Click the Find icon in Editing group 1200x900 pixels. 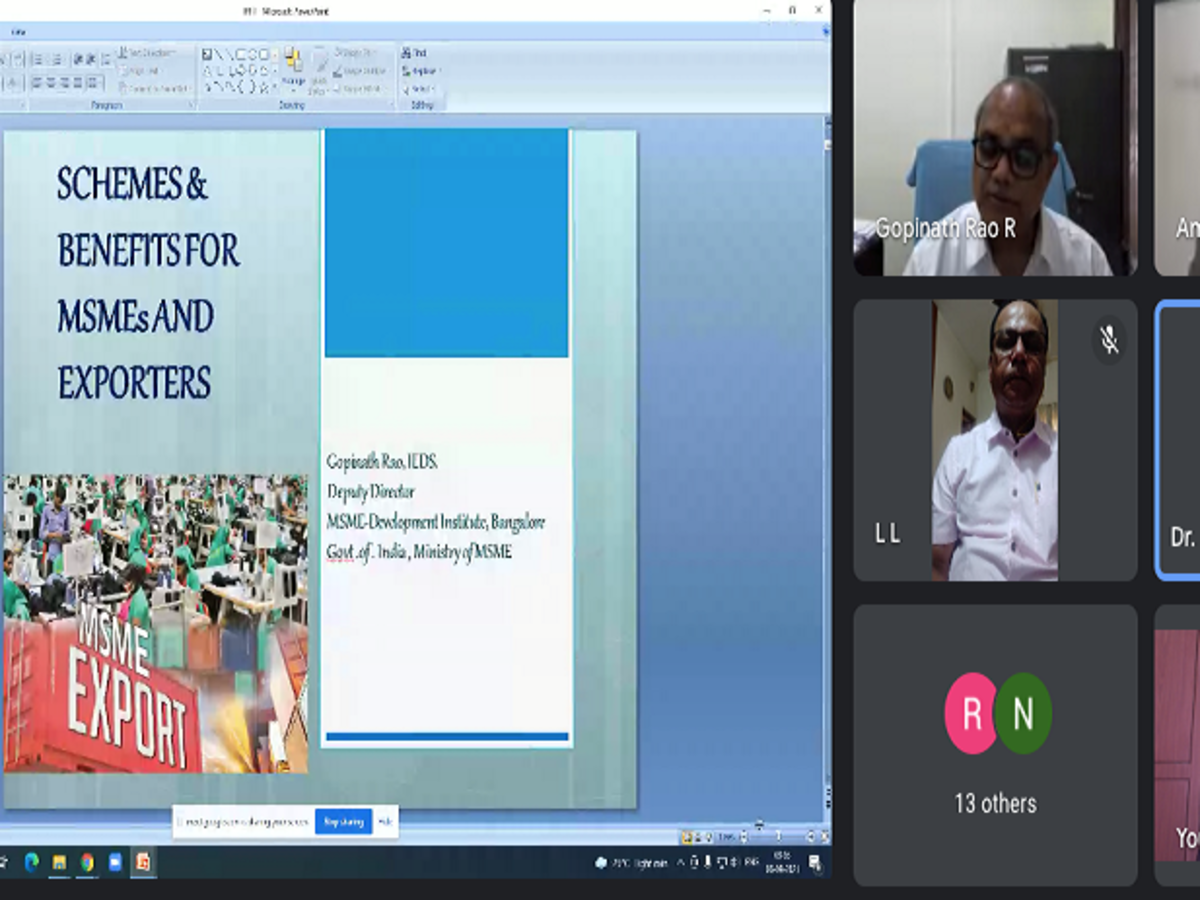click(x=416, y=53)
